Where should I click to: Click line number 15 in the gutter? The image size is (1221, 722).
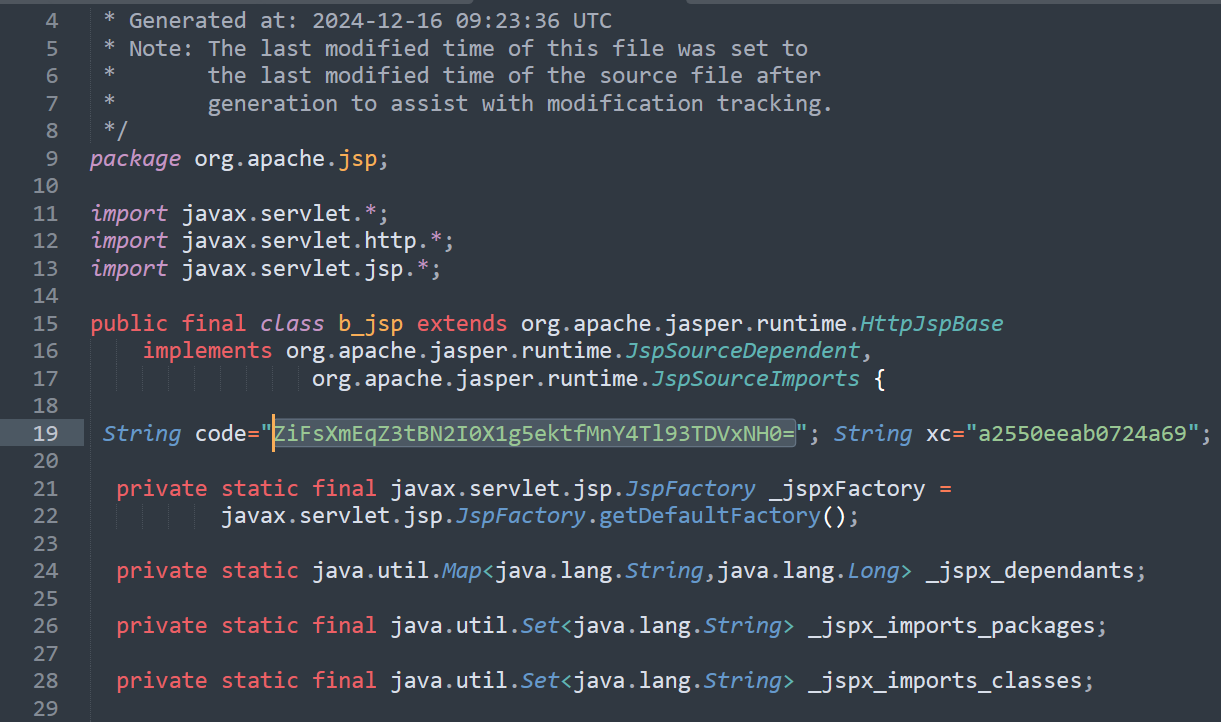click(46, 323)
